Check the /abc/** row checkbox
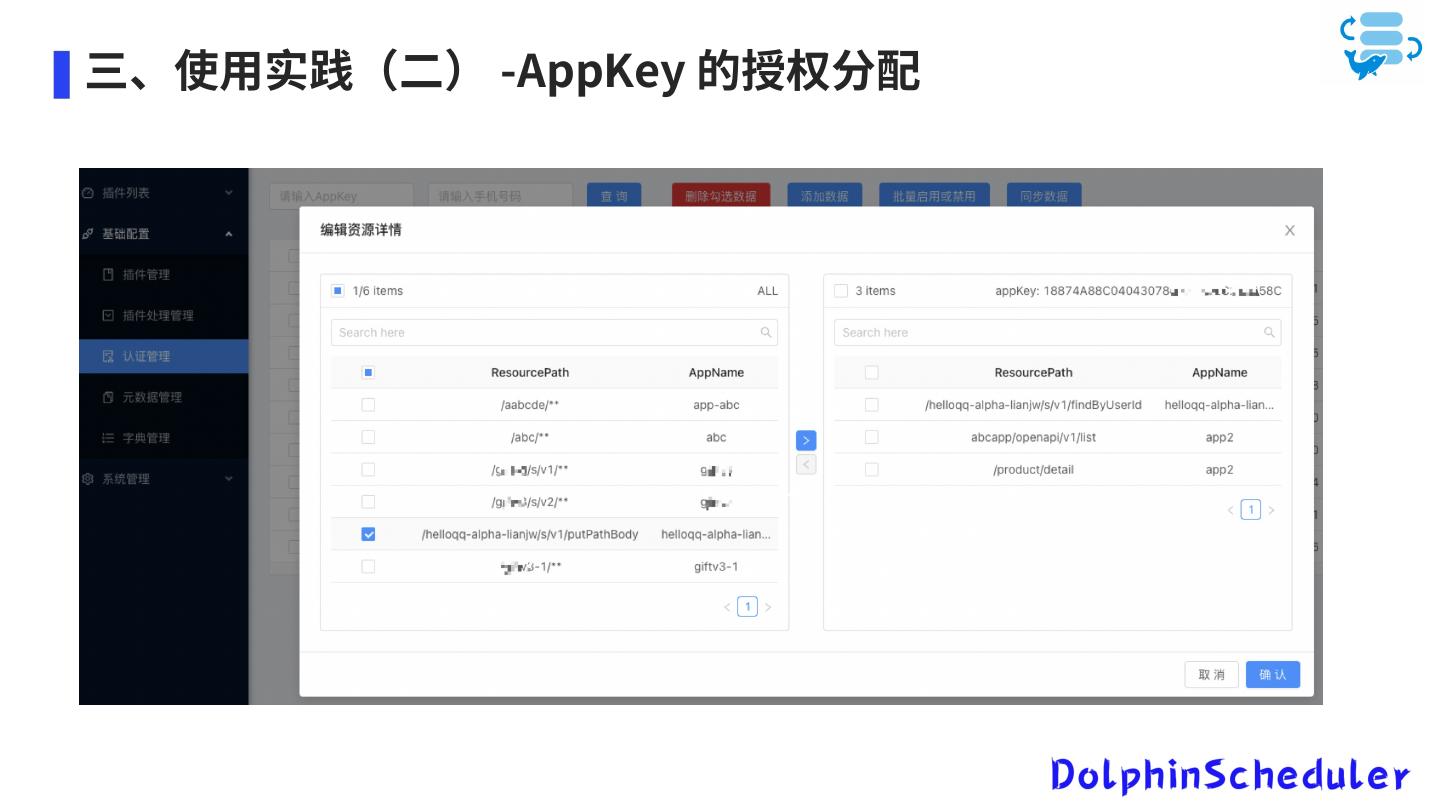Viewport: 1440px width, 810px height. (x=368, y=437)
